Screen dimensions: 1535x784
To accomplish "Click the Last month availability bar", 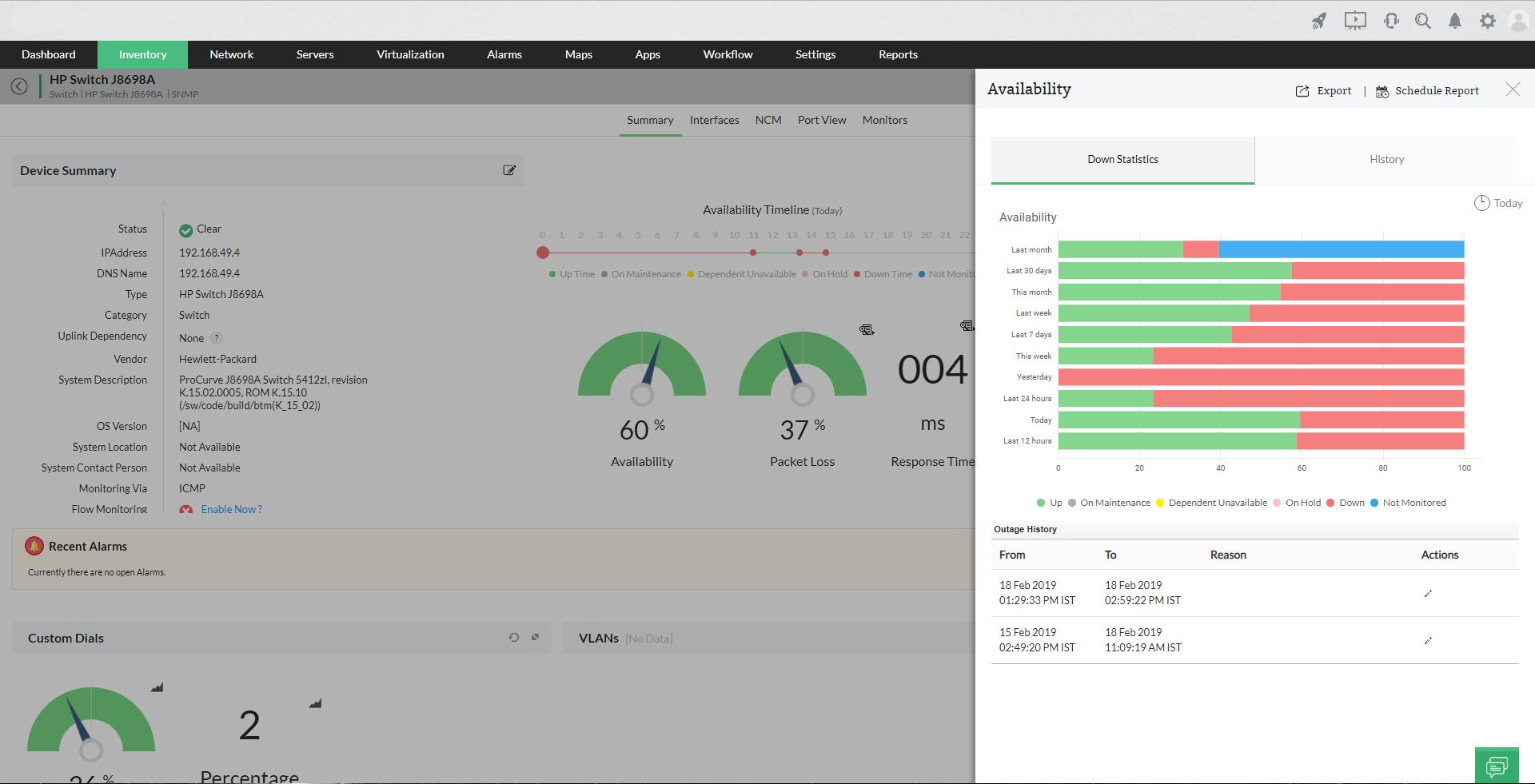I will (x=1261, y=249).
